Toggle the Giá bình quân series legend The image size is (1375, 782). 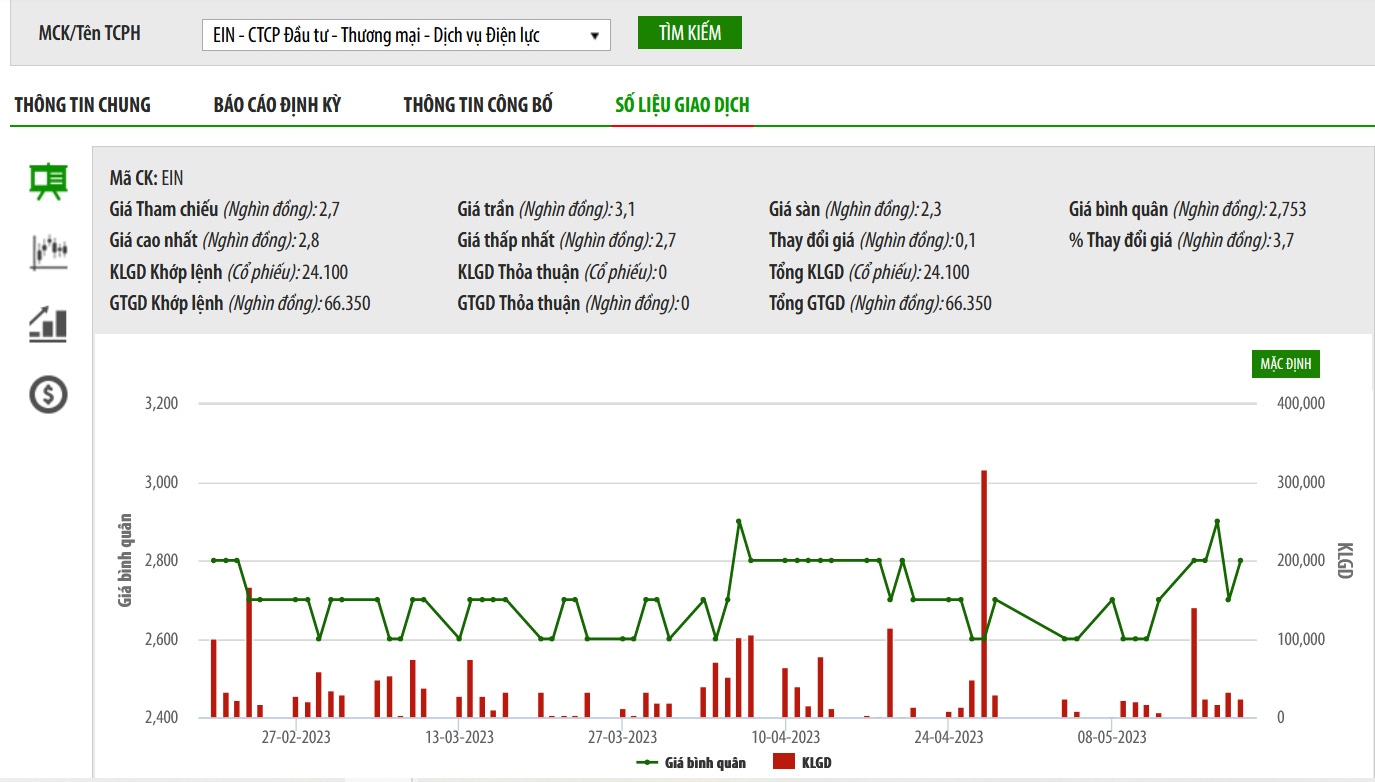705,763
